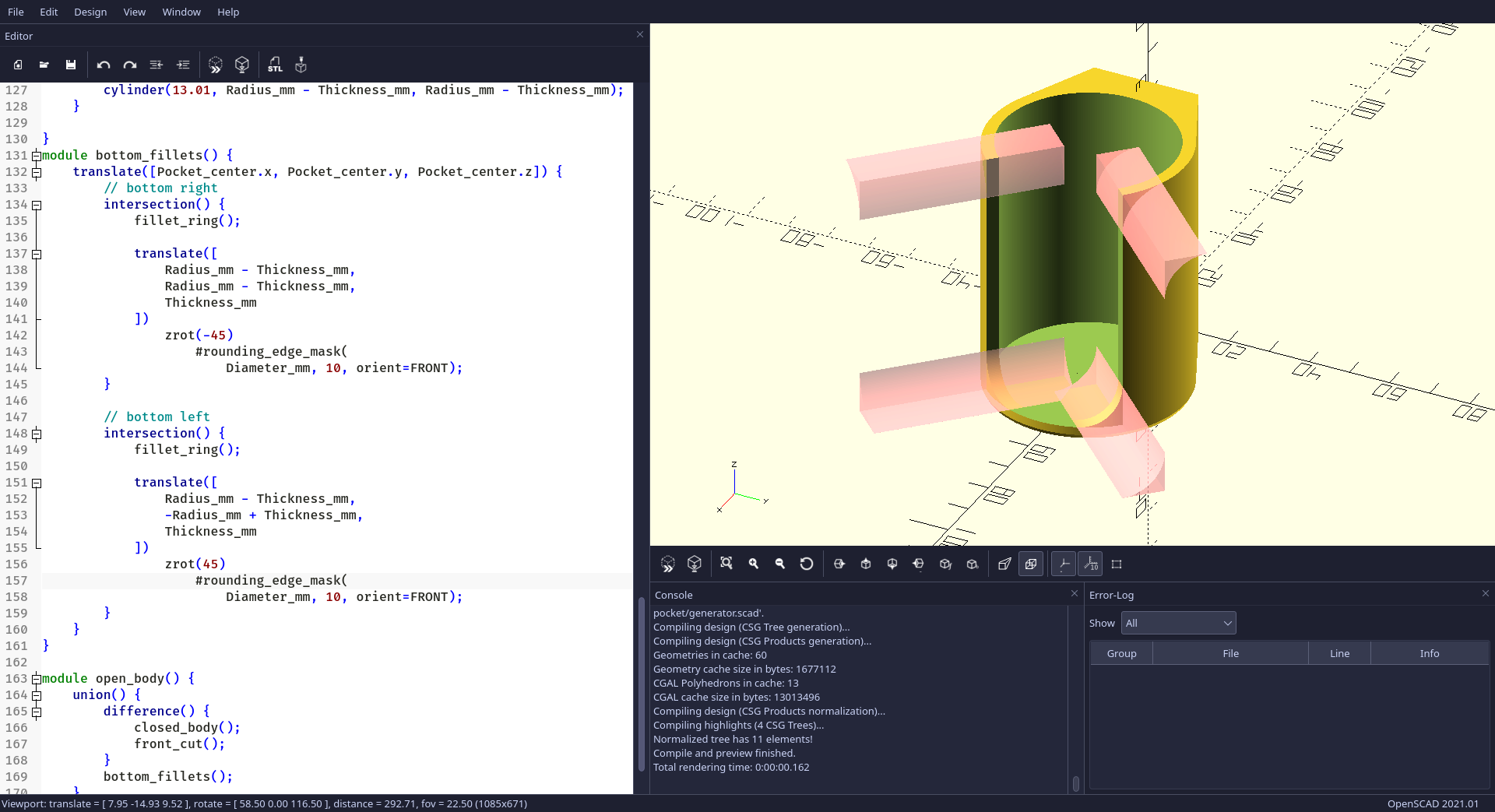
Task: Switch to the Front view
Action: [x=945, y=564]
